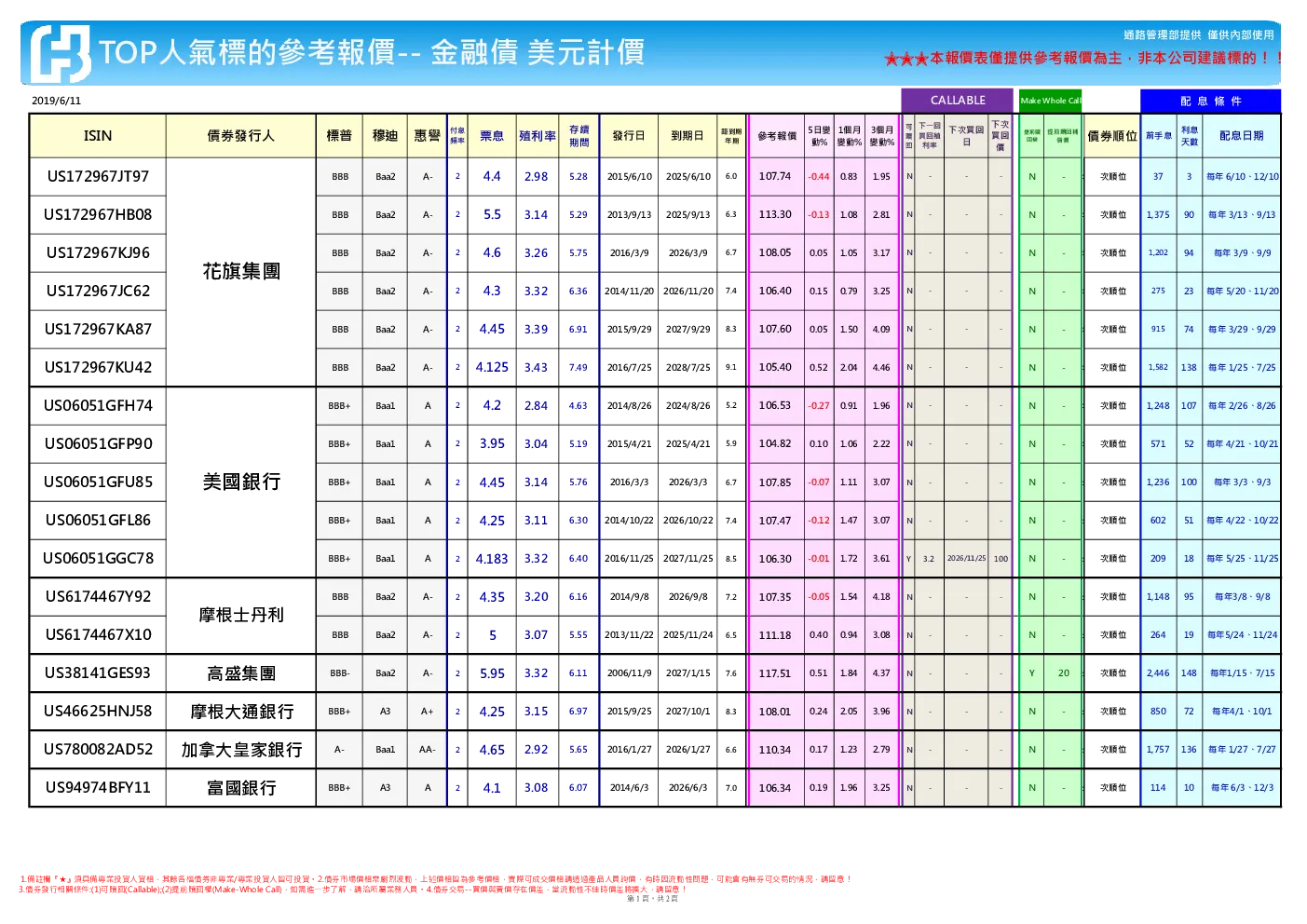Click payment dates '每年 6/3、12/3'
This screenshot has width=1307, height=924.
click(1242, 787)
